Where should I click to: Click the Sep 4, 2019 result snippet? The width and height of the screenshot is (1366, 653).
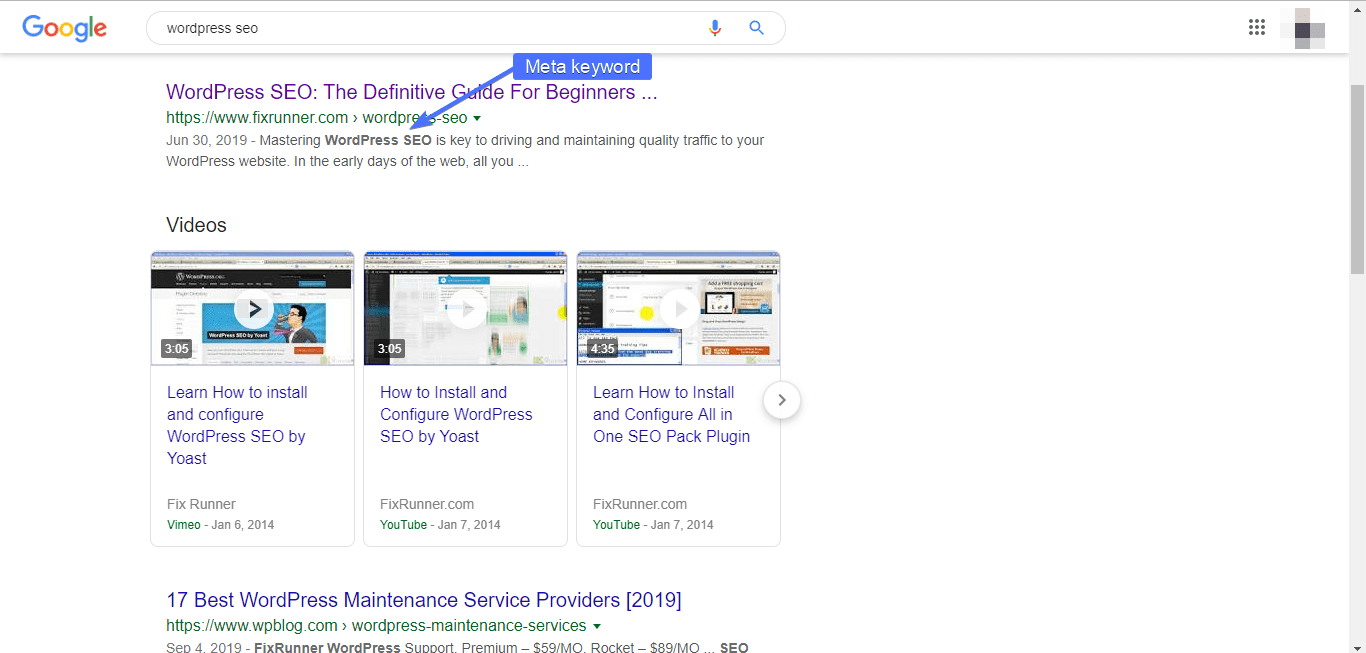[x=457, y=647]
